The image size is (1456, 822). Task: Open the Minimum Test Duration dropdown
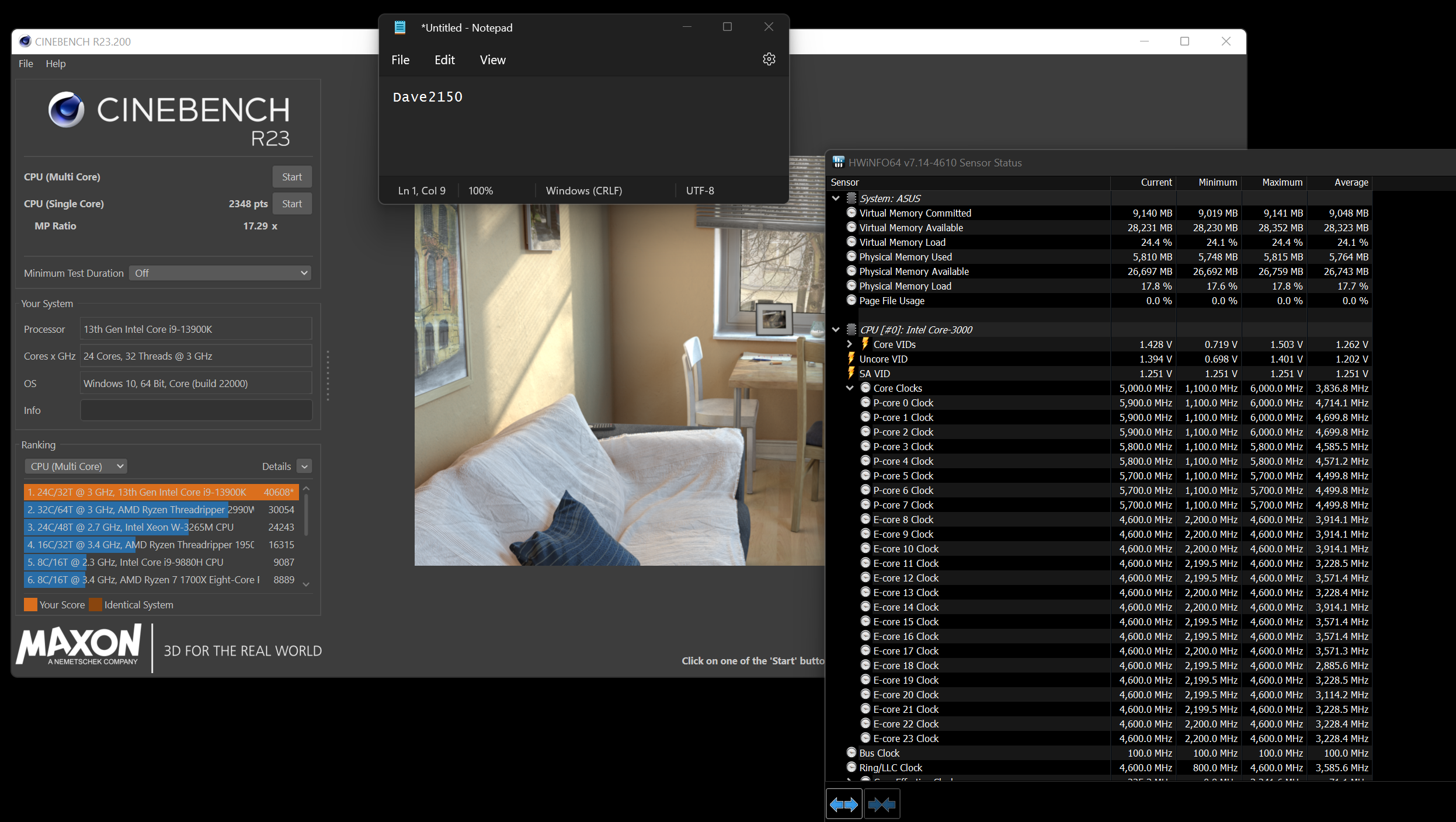pos(220,273)
